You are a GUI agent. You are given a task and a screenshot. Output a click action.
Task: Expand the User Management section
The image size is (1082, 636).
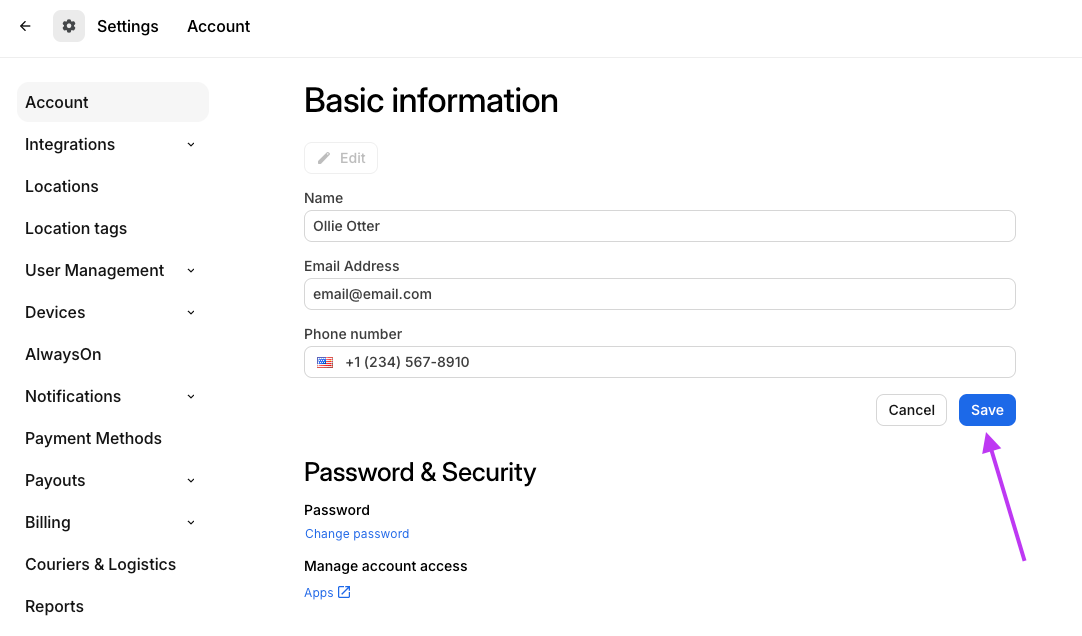pos(191,270)
